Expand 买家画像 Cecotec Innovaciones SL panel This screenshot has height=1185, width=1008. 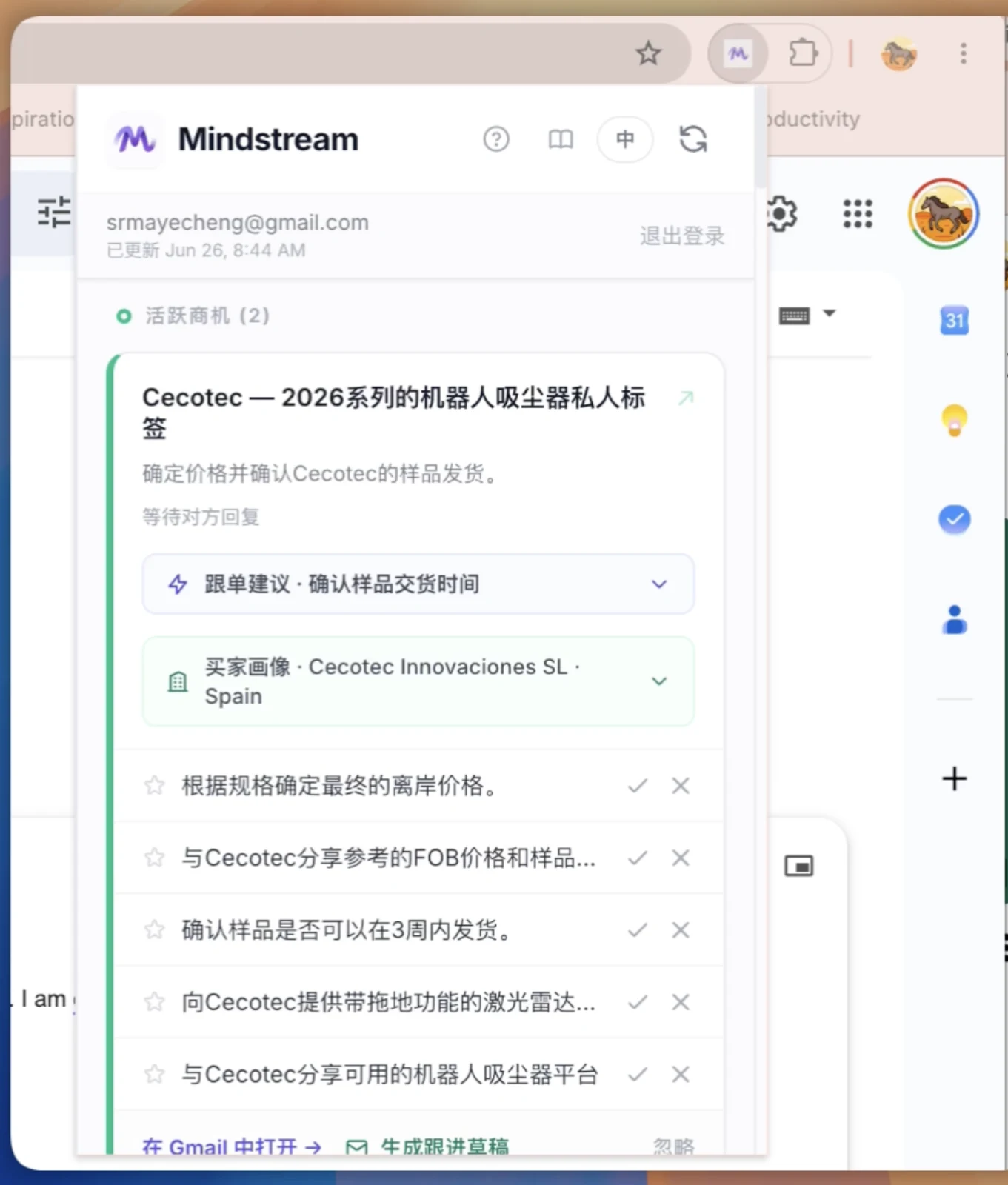[418, 681]
